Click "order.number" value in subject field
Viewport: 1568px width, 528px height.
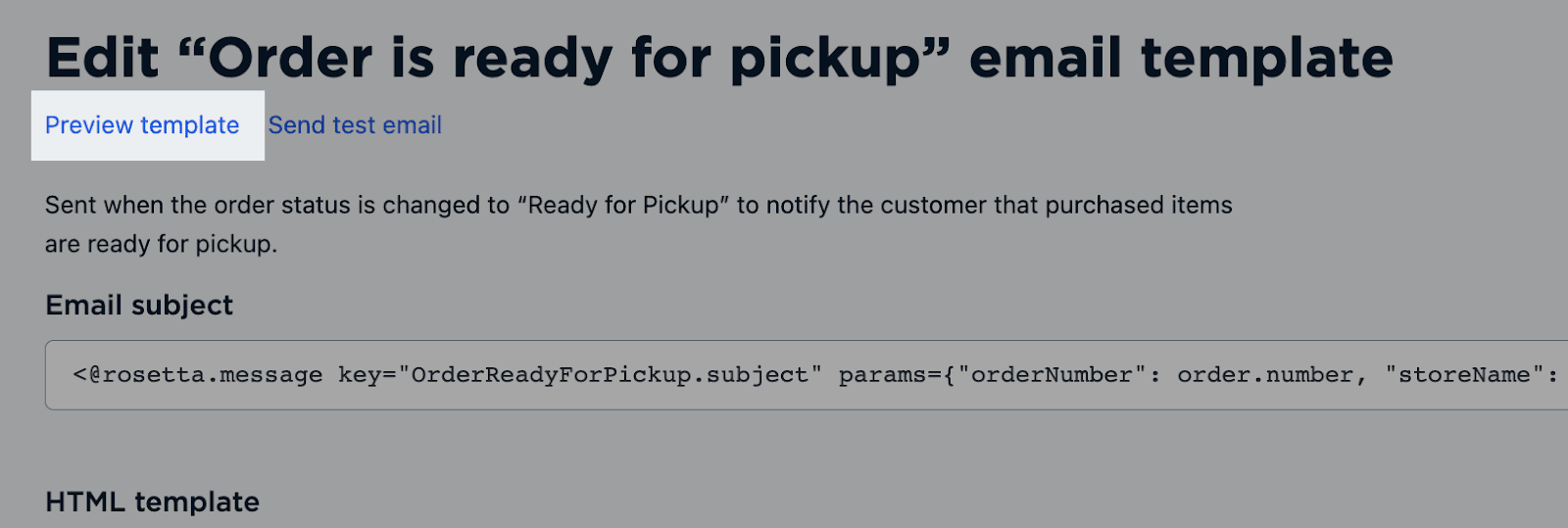click(1266, 375)
